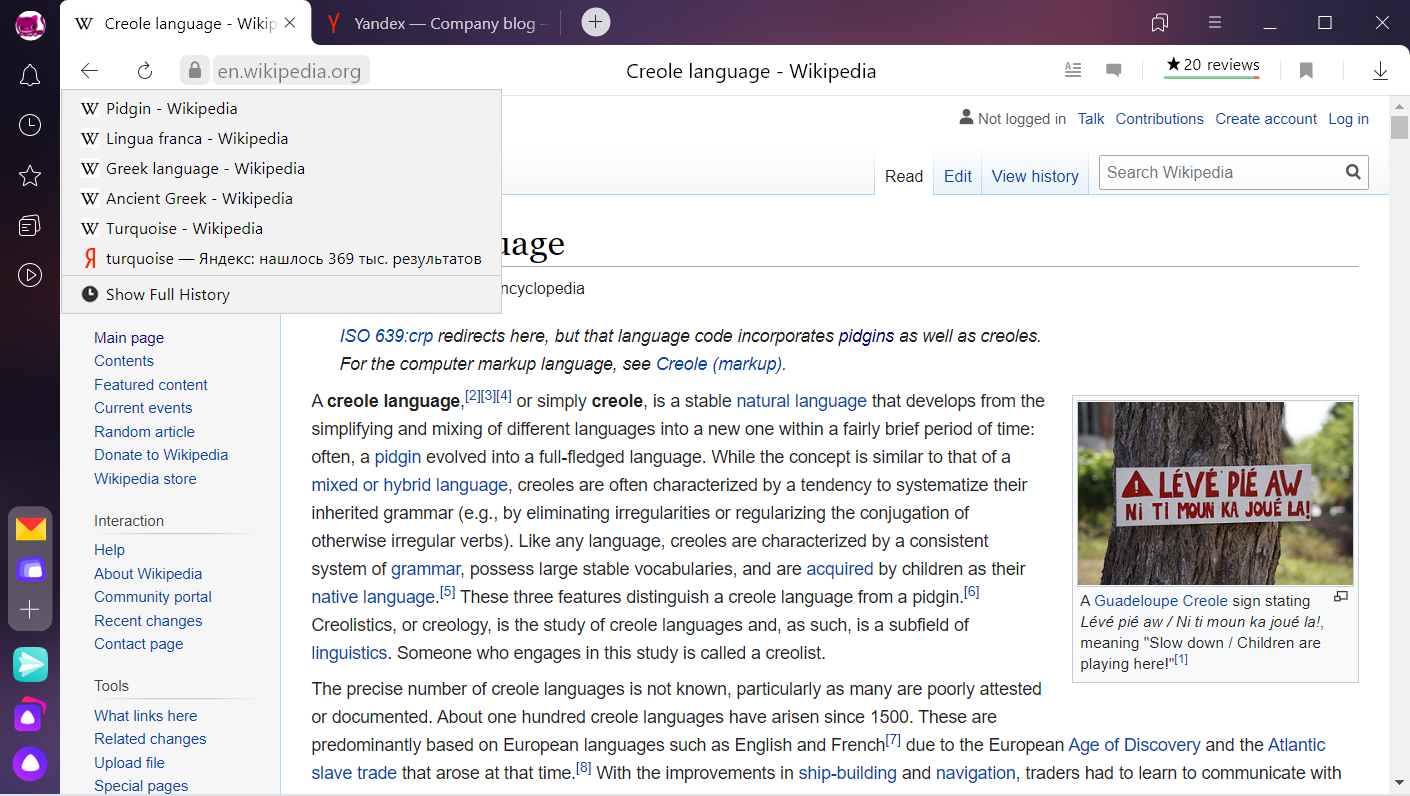The width and height of the screenshot is (1410, 796).
Task: Click the bookmark page icon
Action: coord(1306,70)
